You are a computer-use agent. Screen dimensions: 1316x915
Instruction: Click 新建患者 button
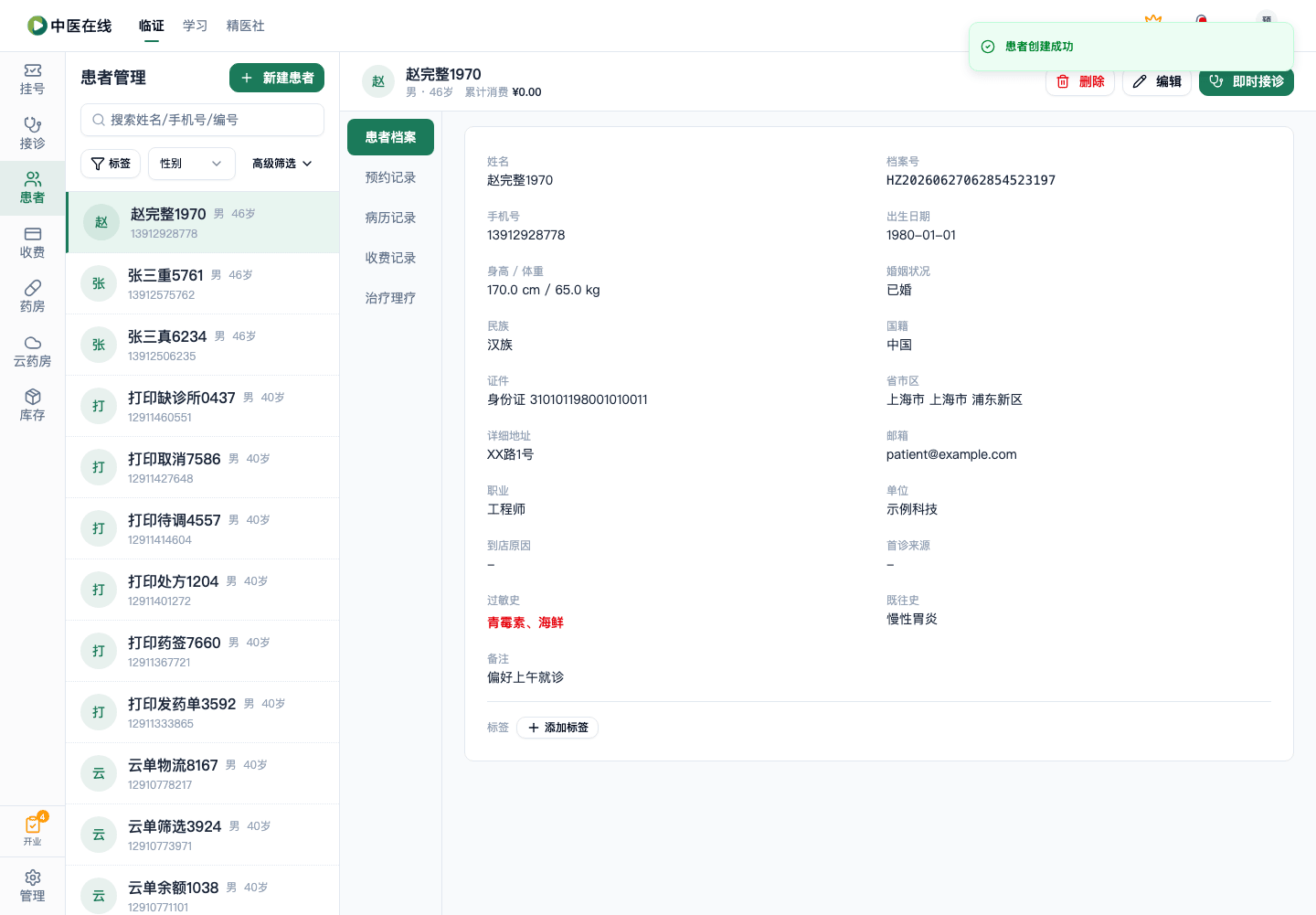[277, 78]
